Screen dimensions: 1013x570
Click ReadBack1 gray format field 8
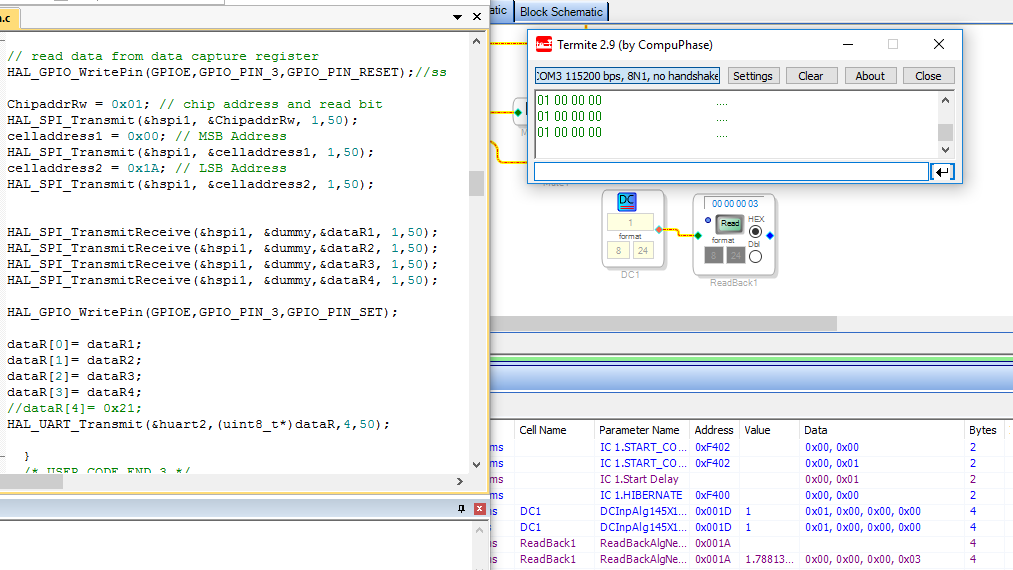(713, 256)
